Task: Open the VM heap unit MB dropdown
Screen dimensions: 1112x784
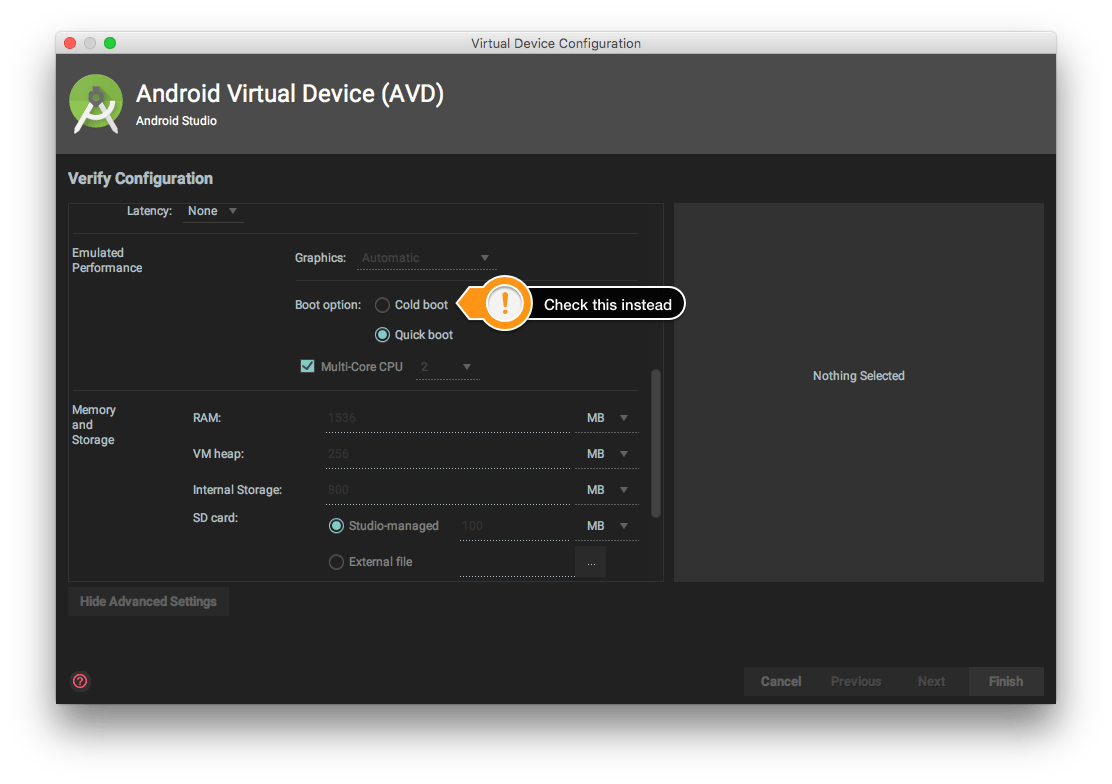Action: click(x=607, y=454)
